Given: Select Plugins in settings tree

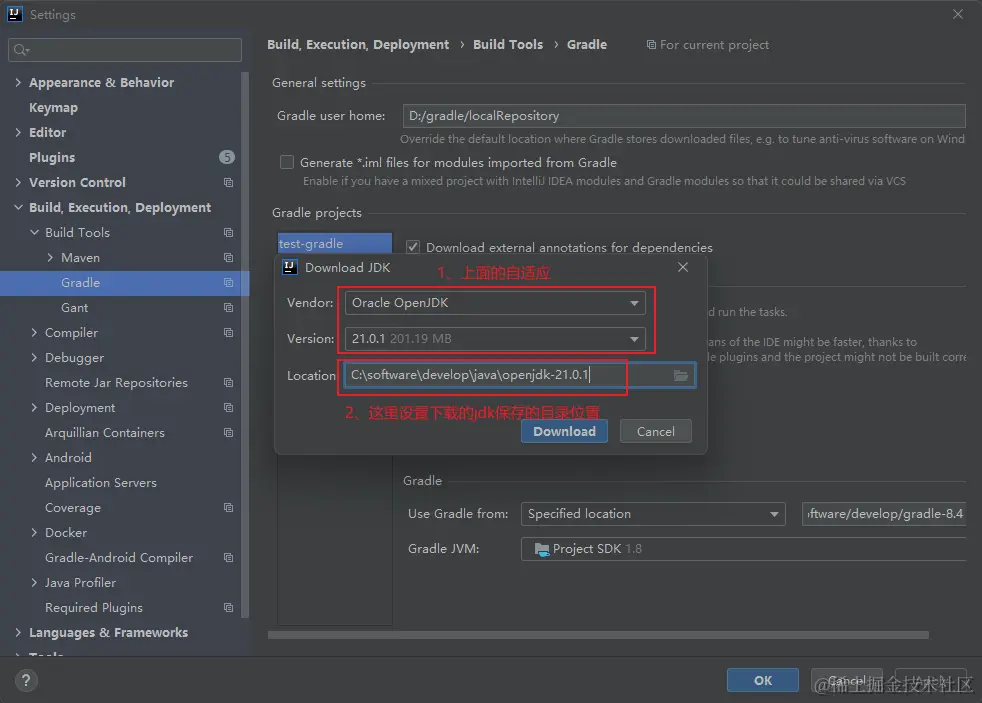Looking at the screenshot, I should tap(52, 158).
